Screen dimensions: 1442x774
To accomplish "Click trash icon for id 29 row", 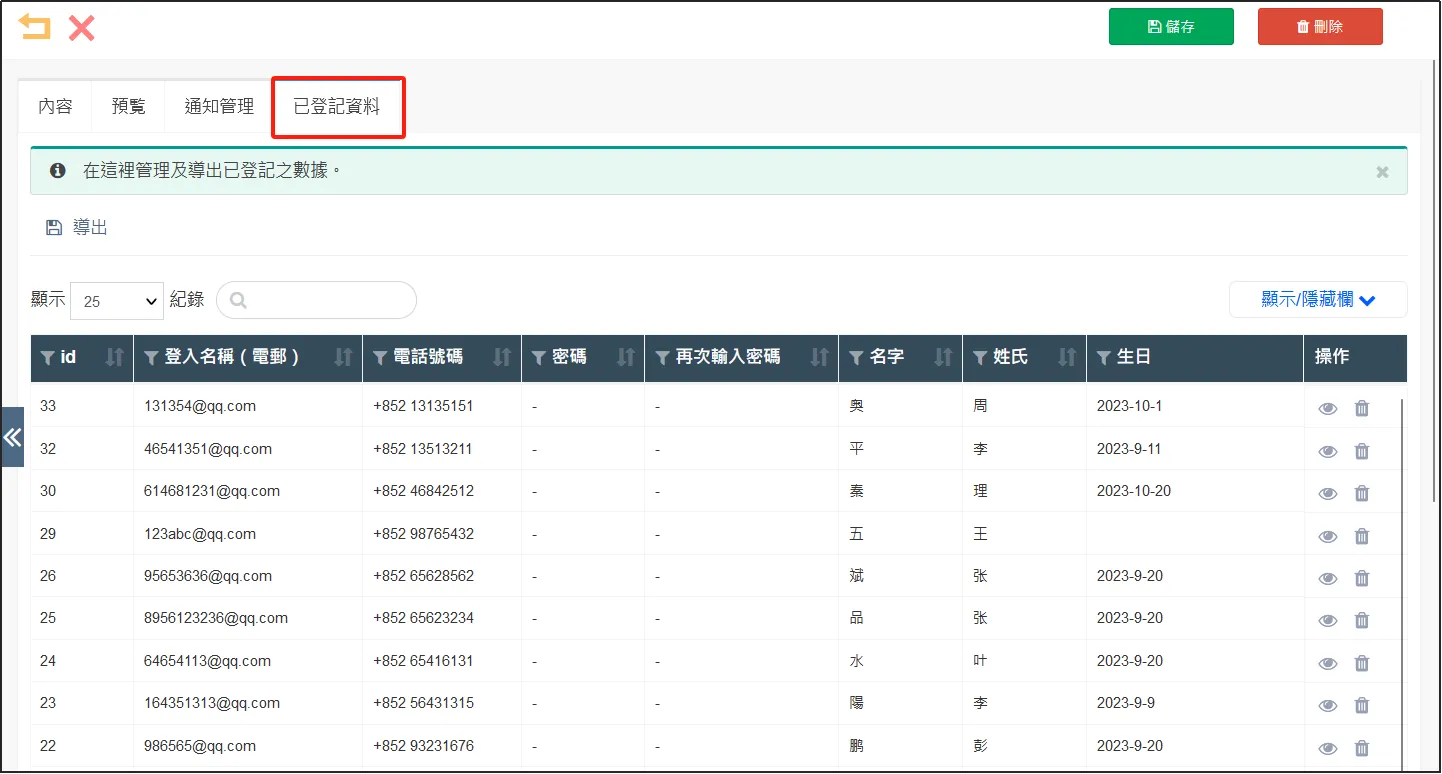I will (x=1361, y=536).
